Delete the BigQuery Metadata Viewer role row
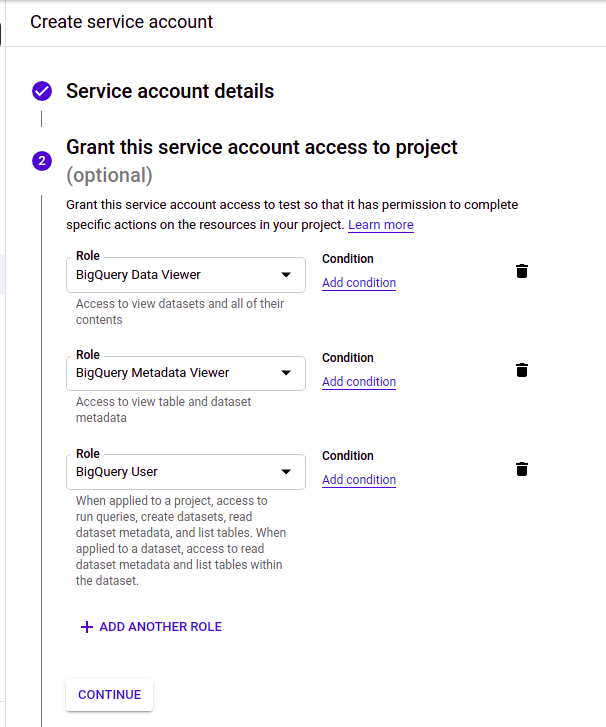 [x=522, y=370]
